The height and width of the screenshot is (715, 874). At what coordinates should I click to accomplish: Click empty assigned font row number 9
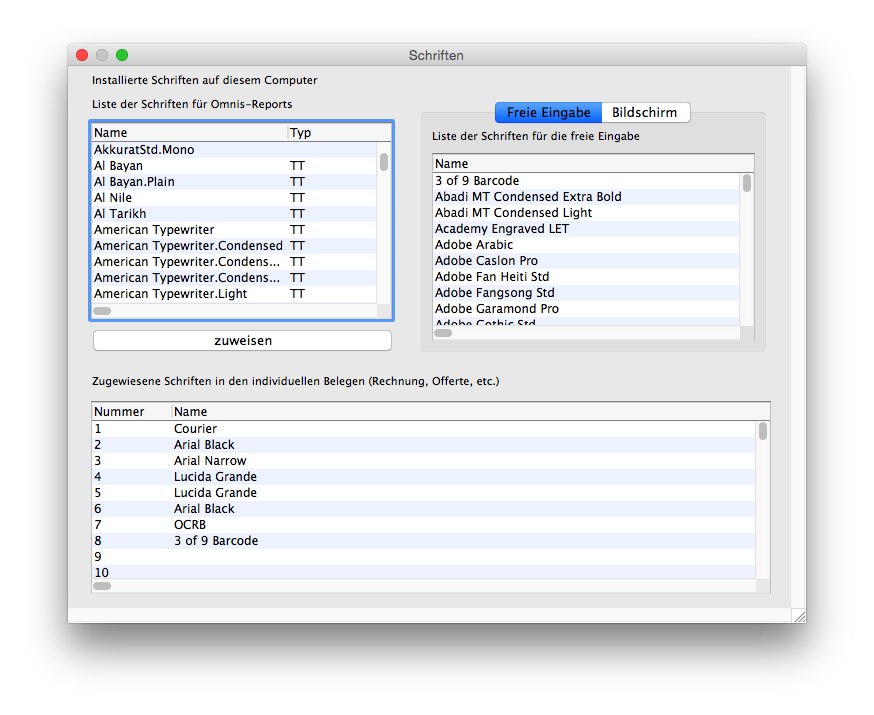coord(99,557)
